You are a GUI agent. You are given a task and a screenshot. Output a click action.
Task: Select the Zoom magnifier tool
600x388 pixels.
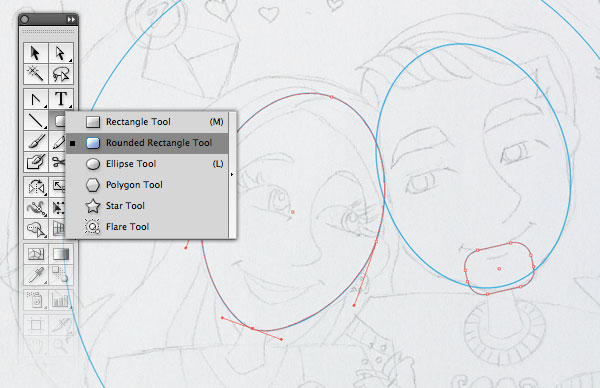tap(60, 346)
